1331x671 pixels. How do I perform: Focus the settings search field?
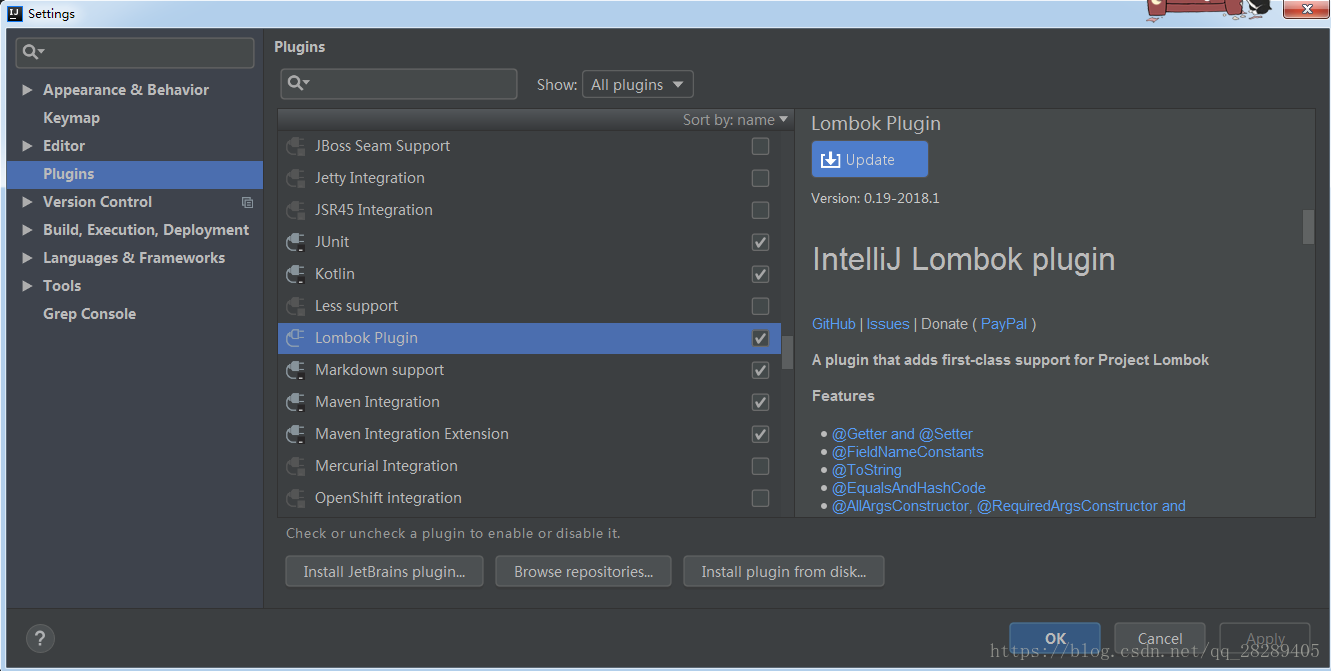point(135,52)
